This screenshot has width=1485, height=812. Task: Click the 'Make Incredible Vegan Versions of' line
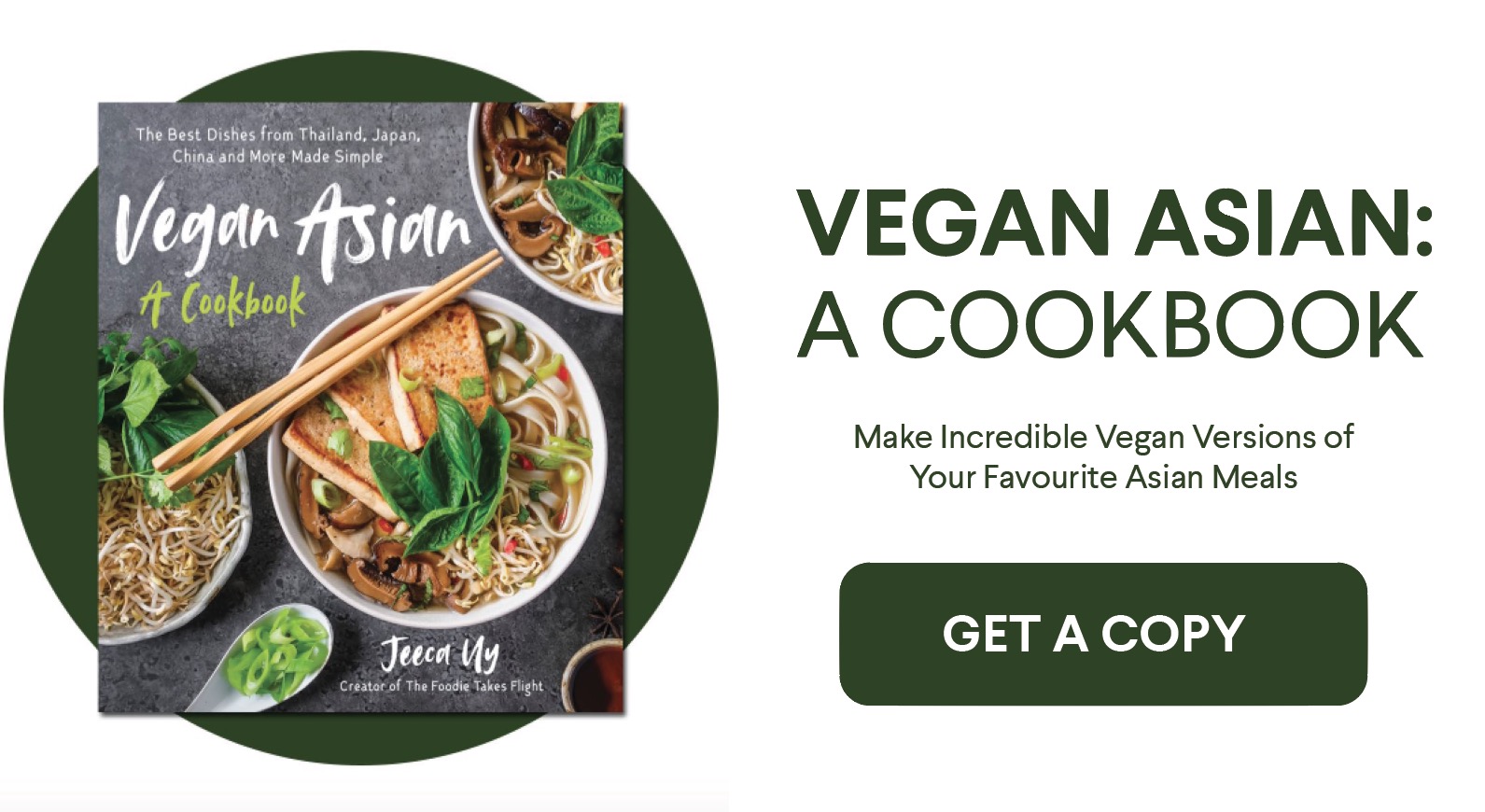pyautogui.click(x=1103, y=437)
